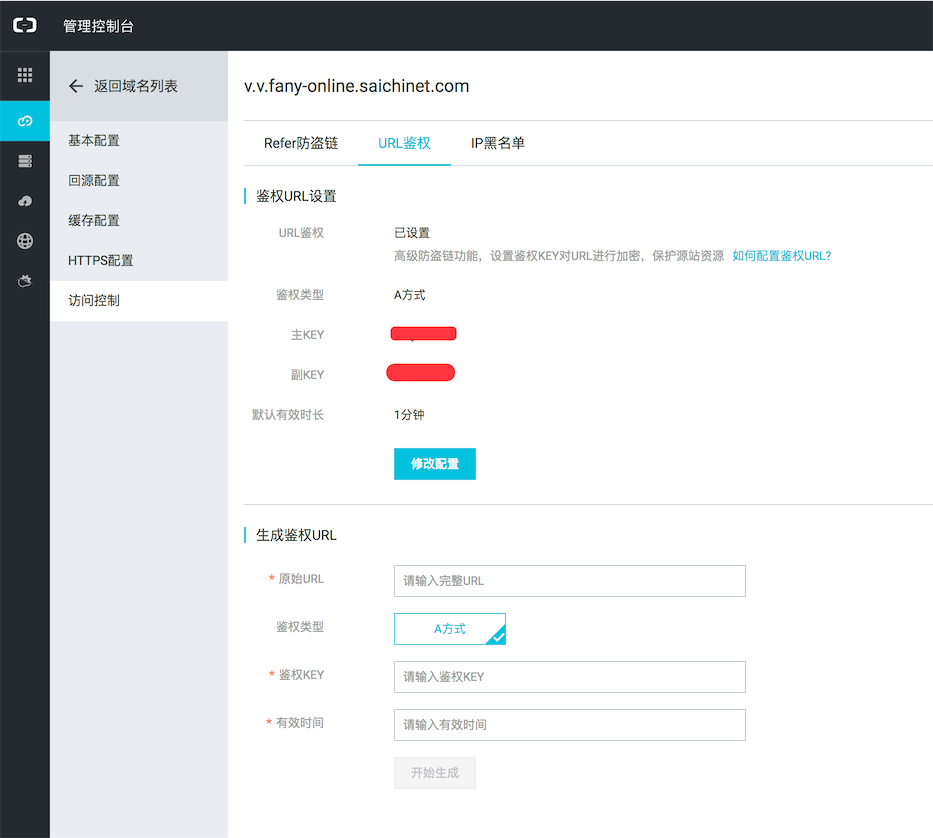Click the 鉴权URL设置 section heading

point(296,196)
